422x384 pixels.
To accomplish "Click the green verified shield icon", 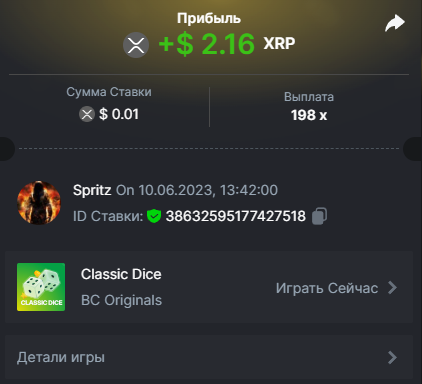I will (154, 216).
